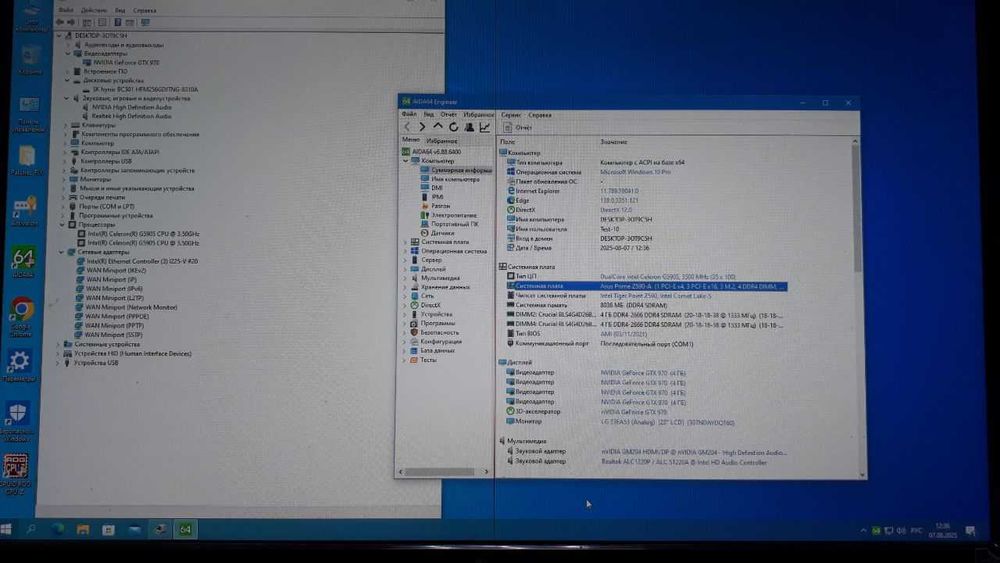Open Edge browser from taskbar

[x=57, y=529]
